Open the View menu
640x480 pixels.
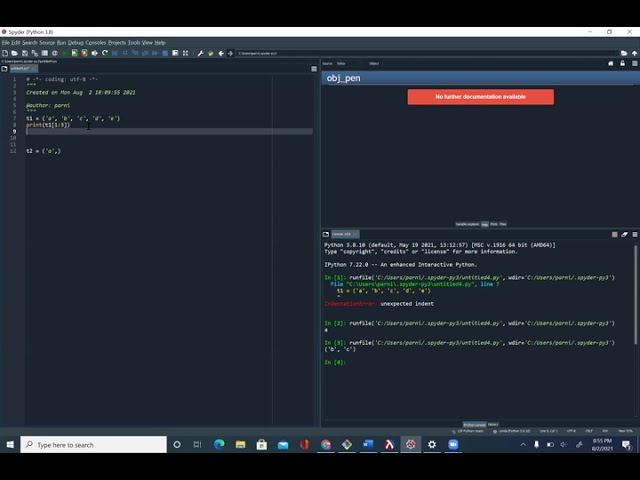[x=147, y=42]
